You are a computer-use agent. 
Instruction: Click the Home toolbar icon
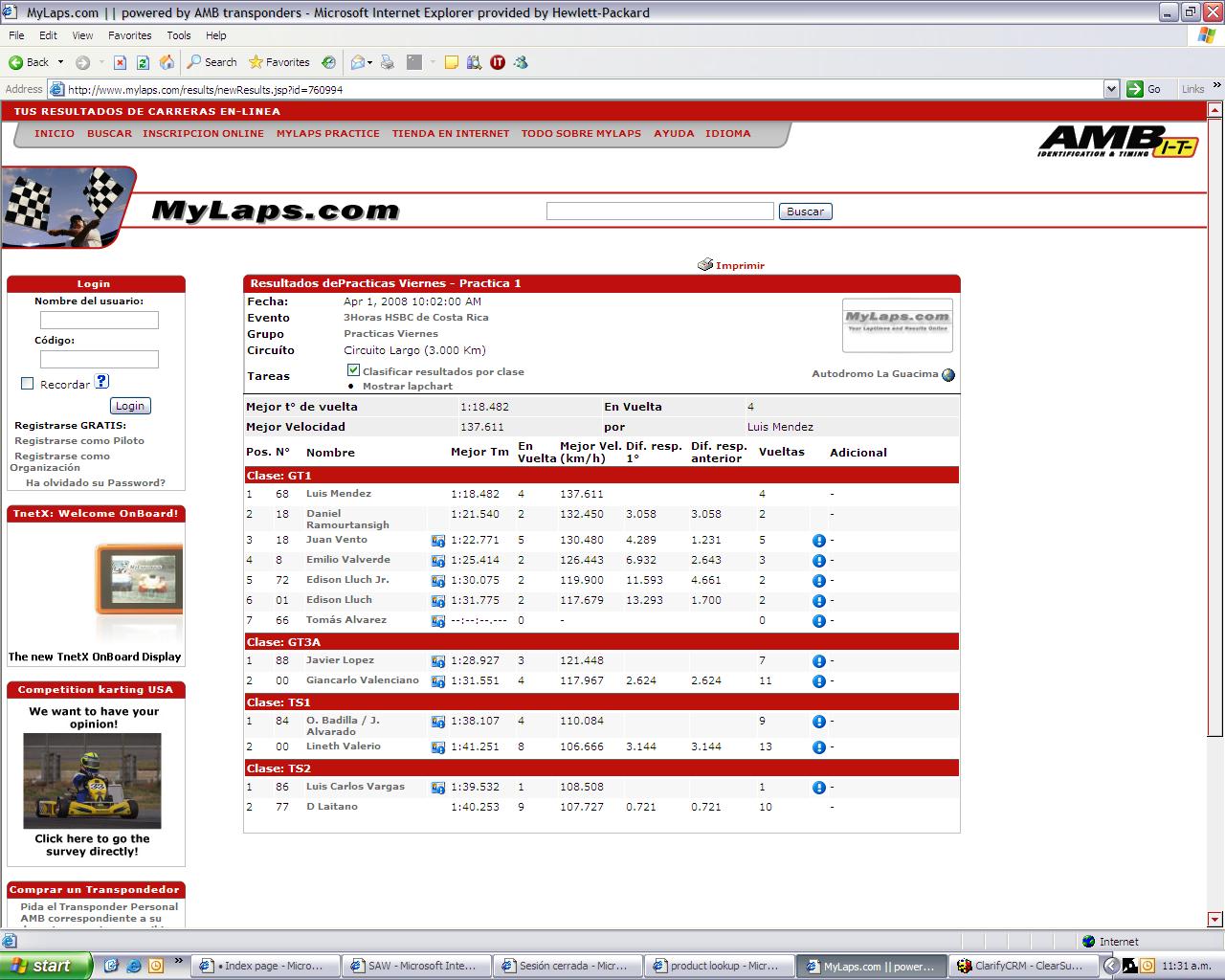(x=167, y=62)
